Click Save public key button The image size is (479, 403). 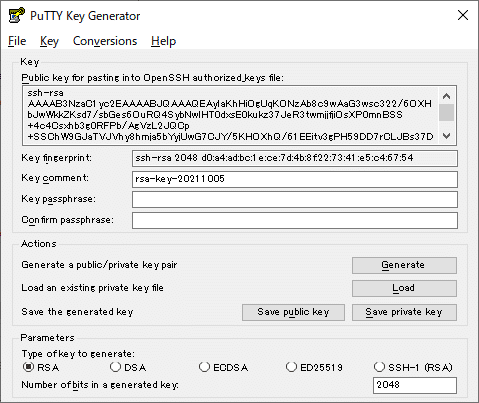pyautogui.click(x=293, y=312)
